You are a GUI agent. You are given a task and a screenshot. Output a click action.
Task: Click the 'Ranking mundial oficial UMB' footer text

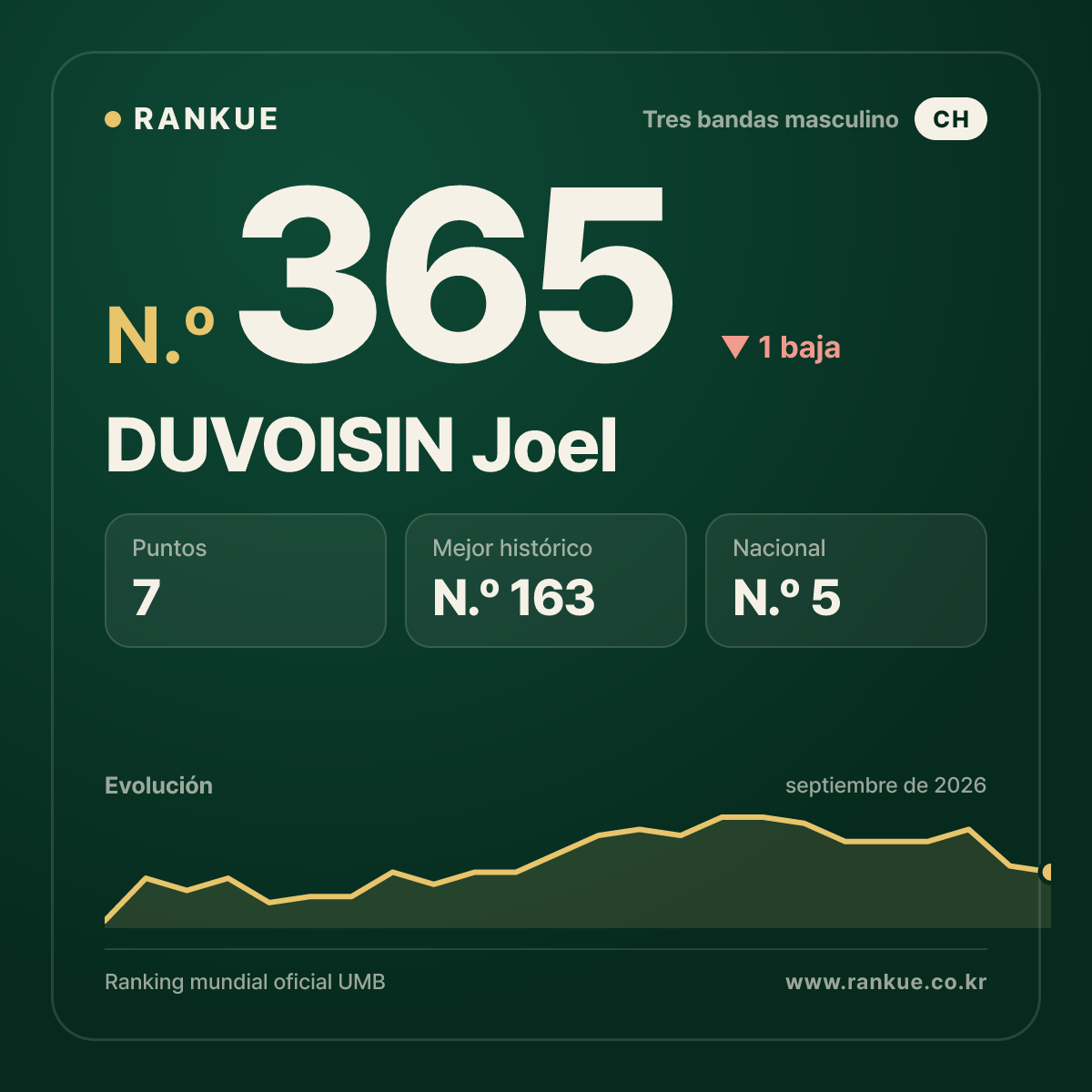point(245,982)
